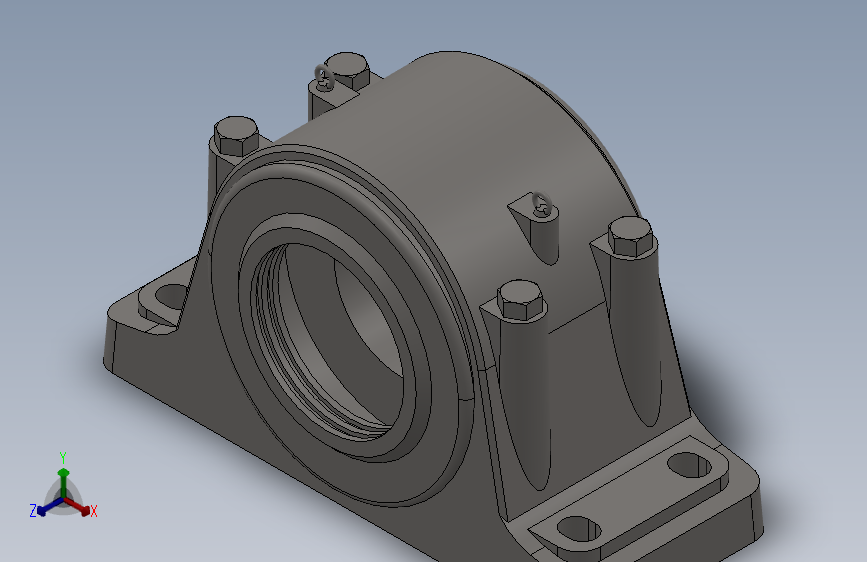
Task: Click the red X axis of the orientation triad
Action: 79,507
